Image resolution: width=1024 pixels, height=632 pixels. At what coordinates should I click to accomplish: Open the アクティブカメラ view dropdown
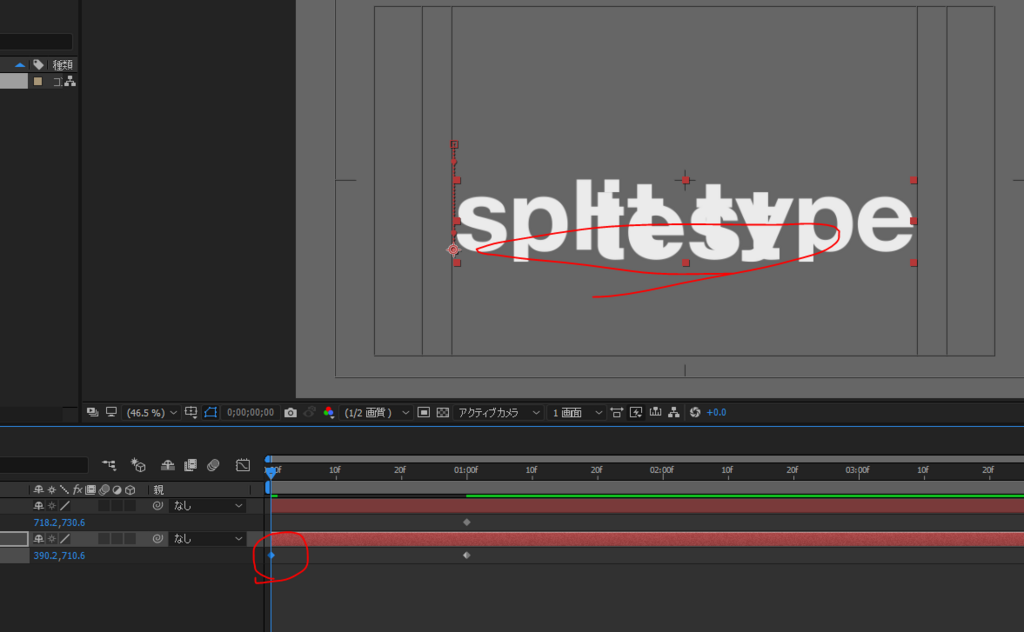coord(498,413)
